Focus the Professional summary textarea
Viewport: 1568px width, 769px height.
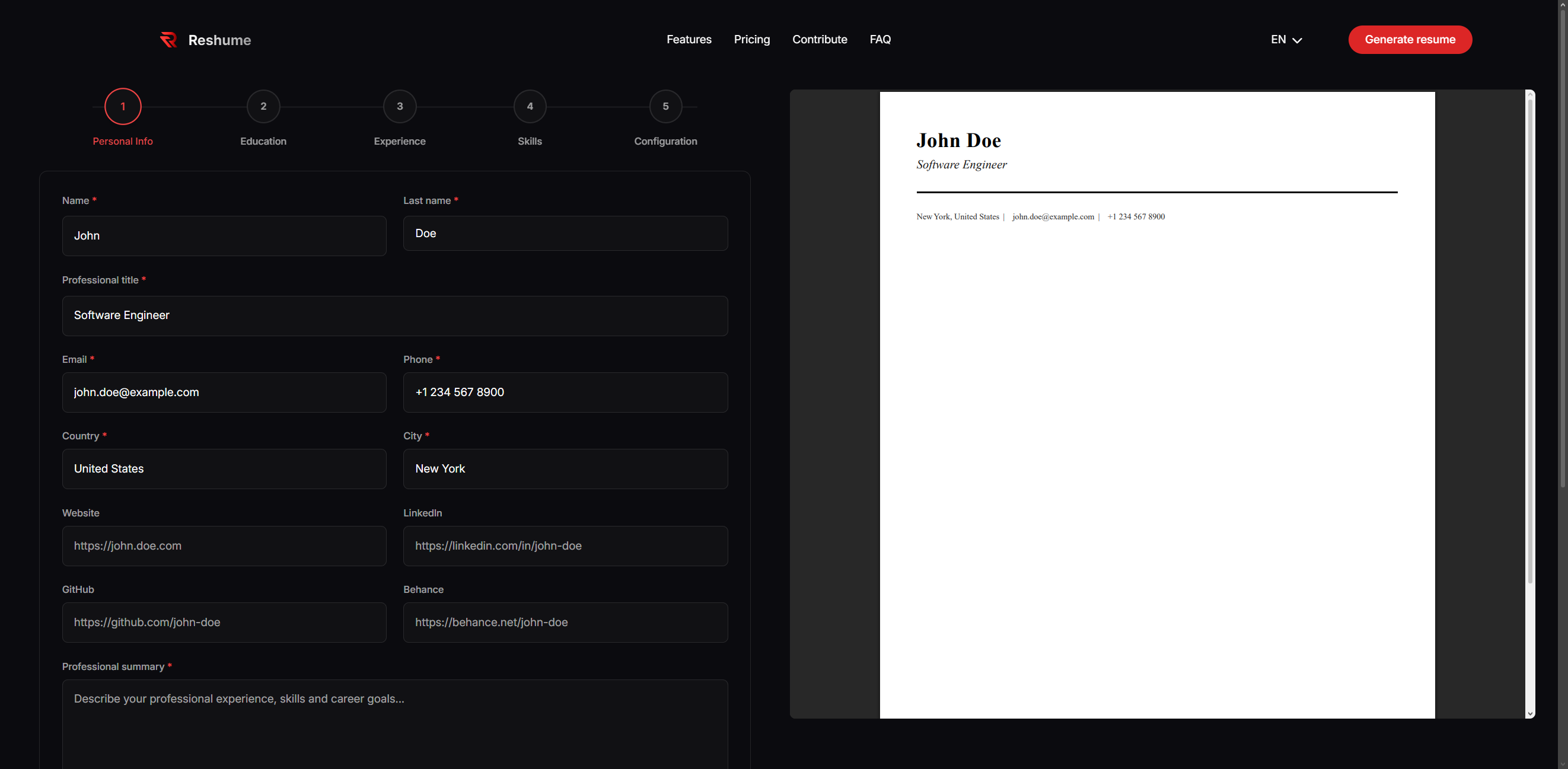[395, 724]
